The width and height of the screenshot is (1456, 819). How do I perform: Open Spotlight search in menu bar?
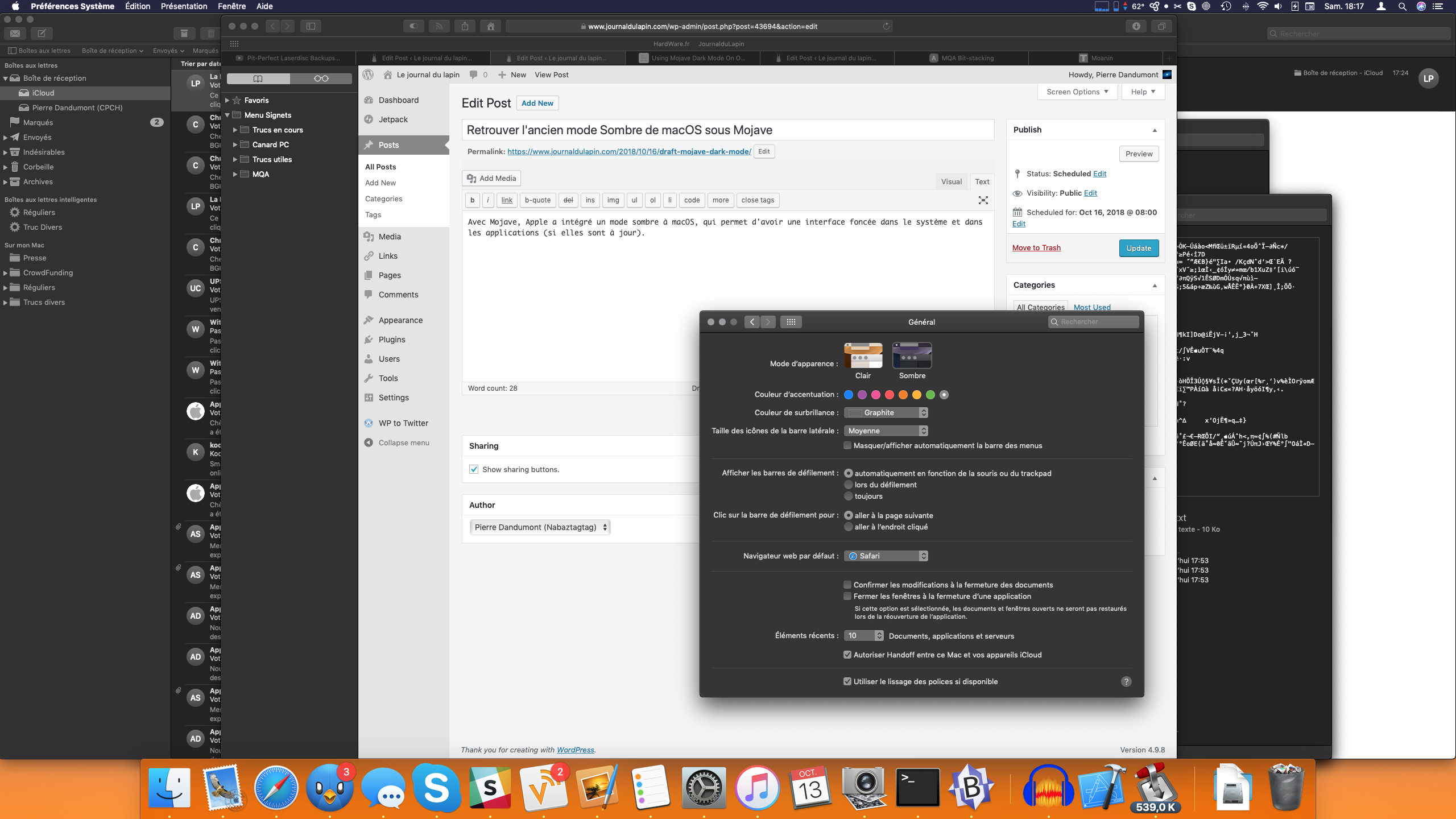pos(1402,6)
